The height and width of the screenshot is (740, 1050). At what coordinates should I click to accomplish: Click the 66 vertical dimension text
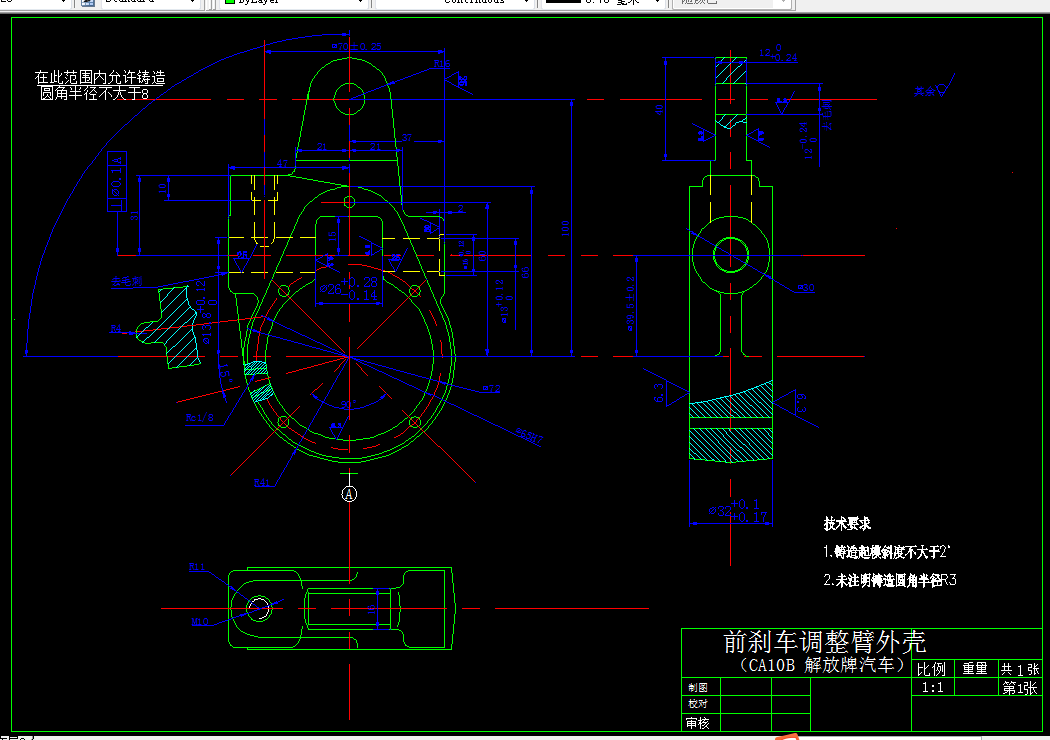(x=525, y=272)
